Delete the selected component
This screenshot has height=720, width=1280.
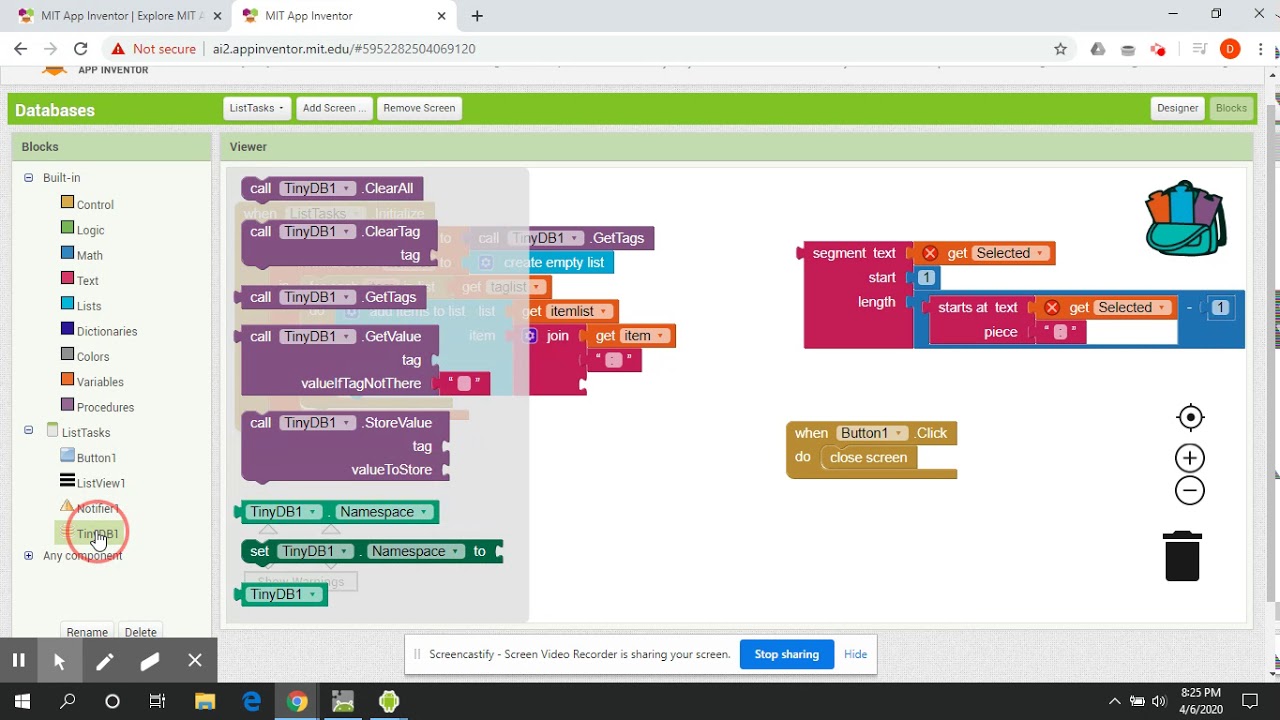(x=141, y=631)
